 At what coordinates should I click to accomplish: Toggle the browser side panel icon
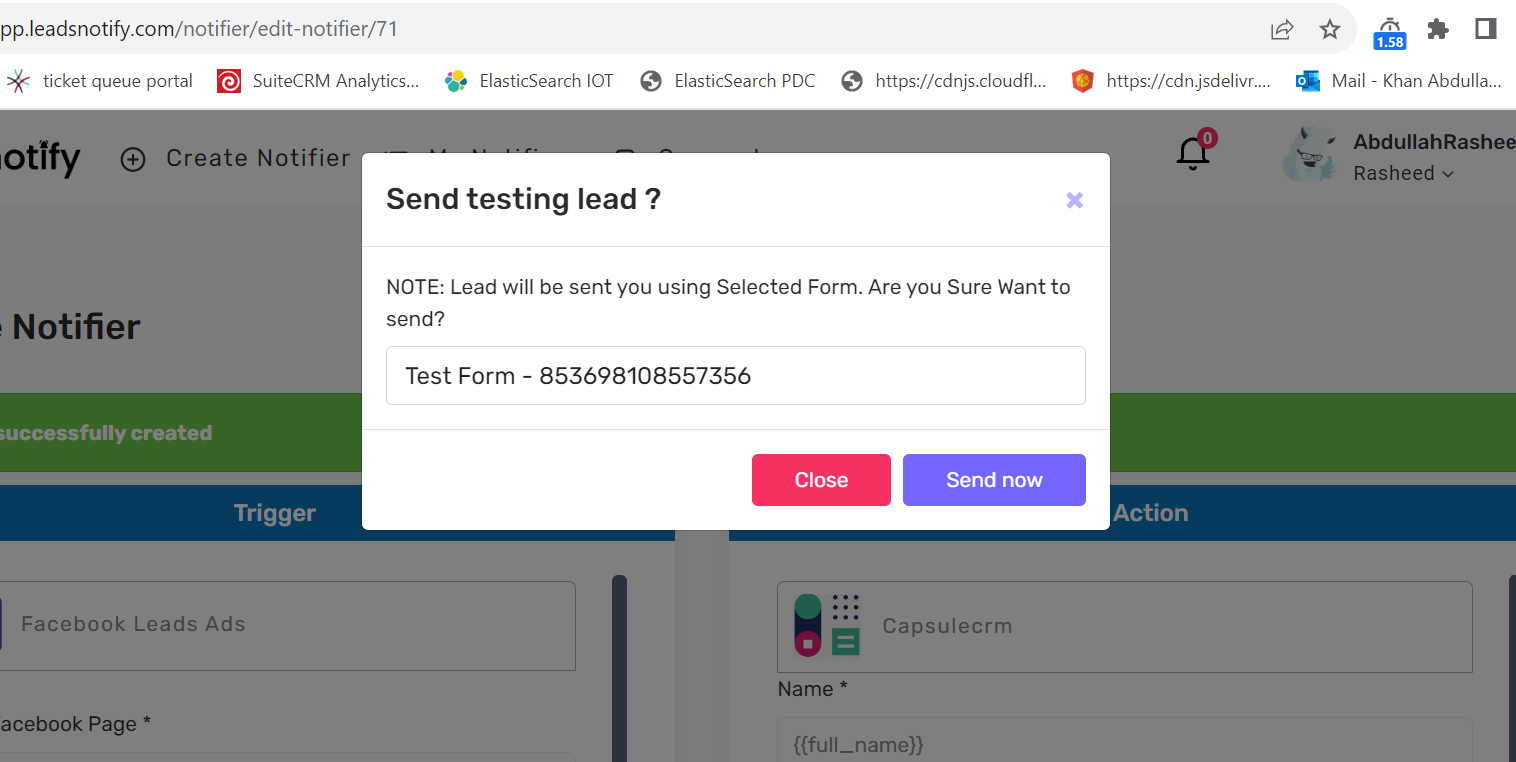click(x=1486, y=29)
